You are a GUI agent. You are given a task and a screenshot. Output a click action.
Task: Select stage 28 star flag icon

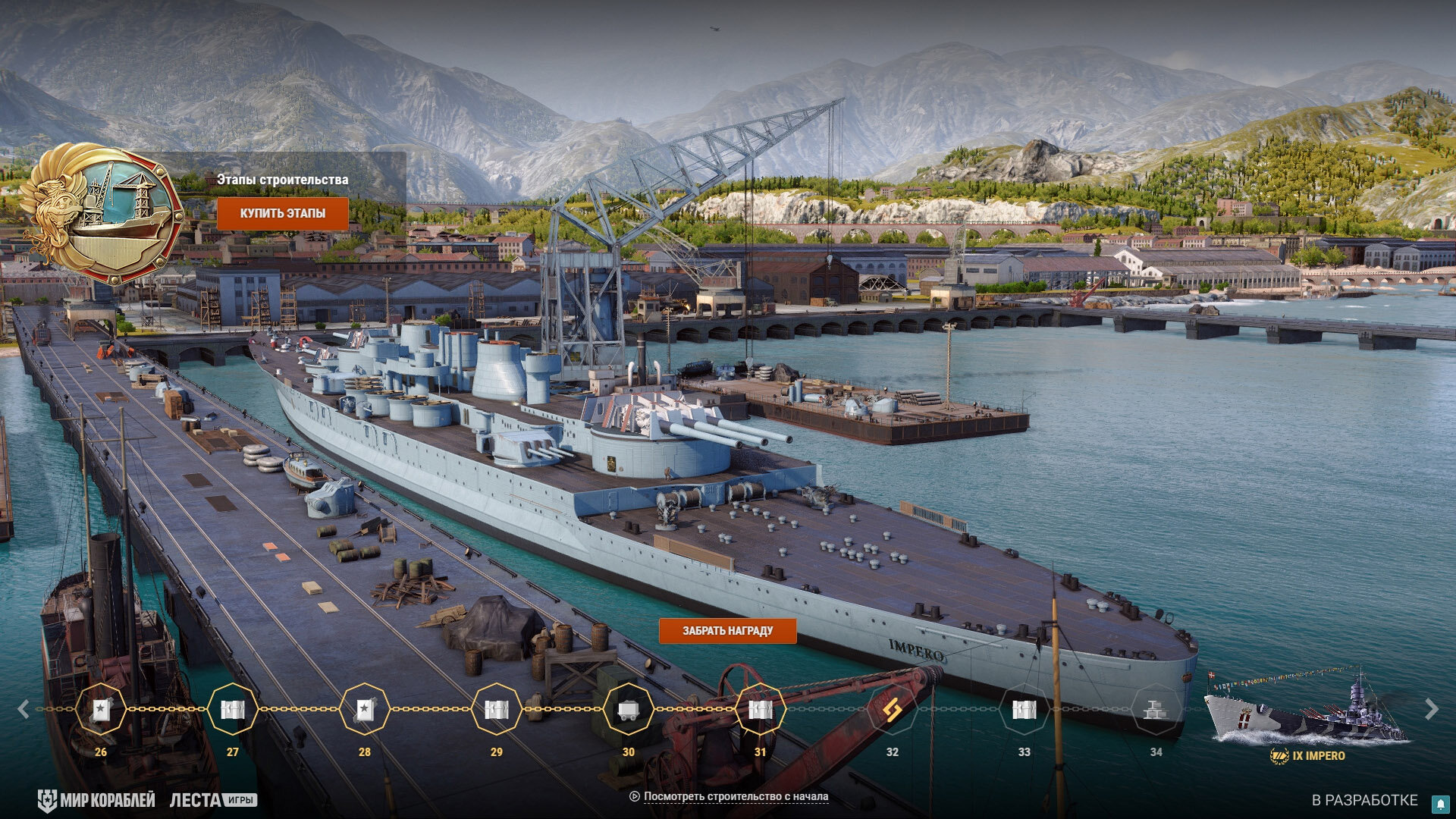365,709
